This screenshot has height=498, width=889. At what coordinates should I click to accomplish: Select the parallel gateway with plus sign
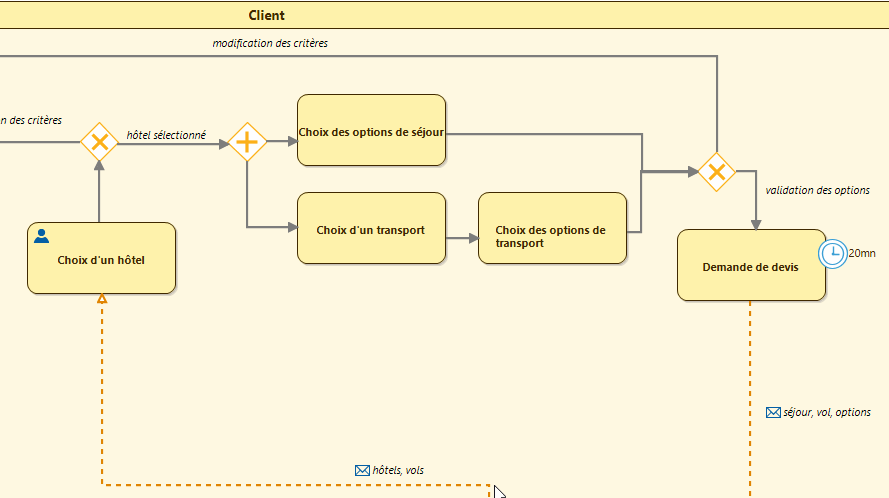247,142
